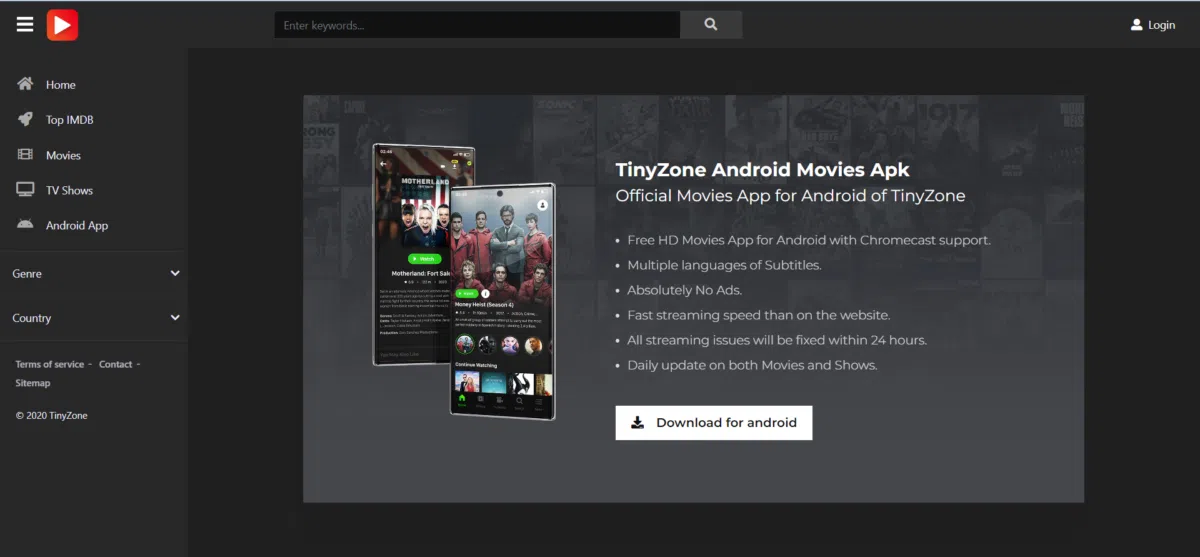This screenshot has width=1200, height=557.
Task: Click the download arrow icon
Action: pyautogui.click(x=637, y=422)
